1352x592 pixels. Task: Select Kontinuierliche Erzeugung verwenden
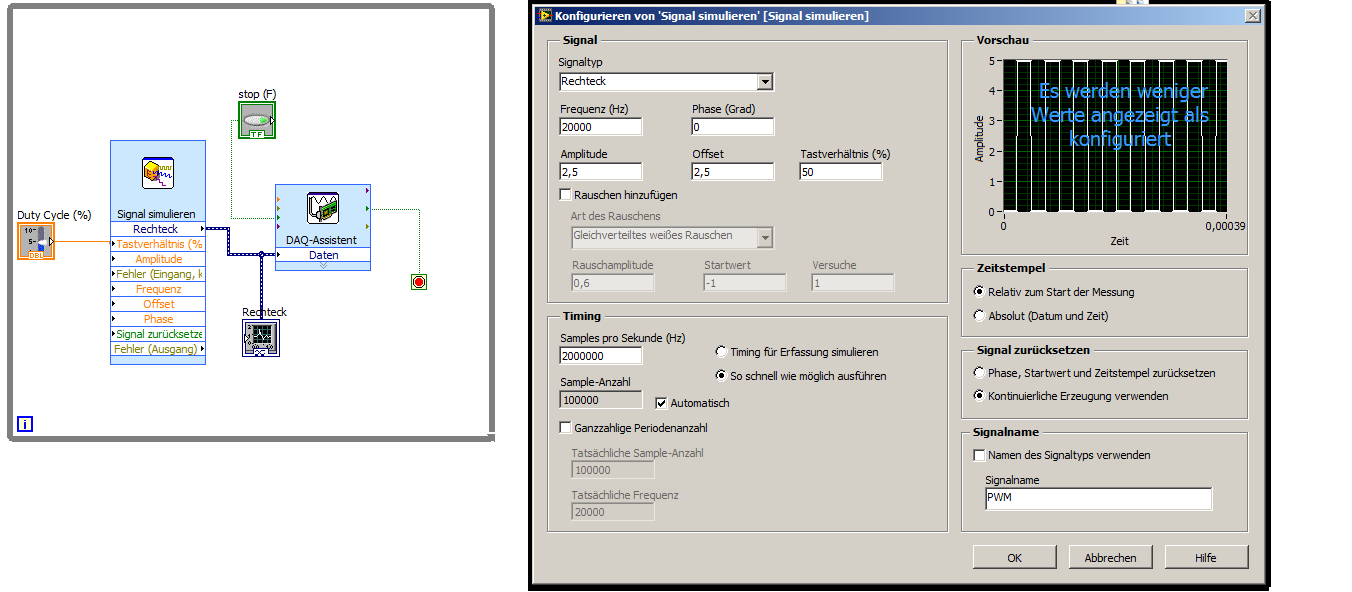point(979,395)
